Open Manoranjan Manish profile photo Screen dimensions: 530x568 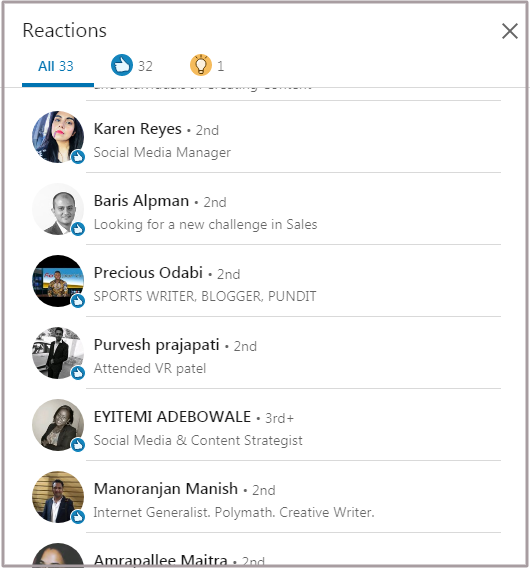(x=58, y=497)
